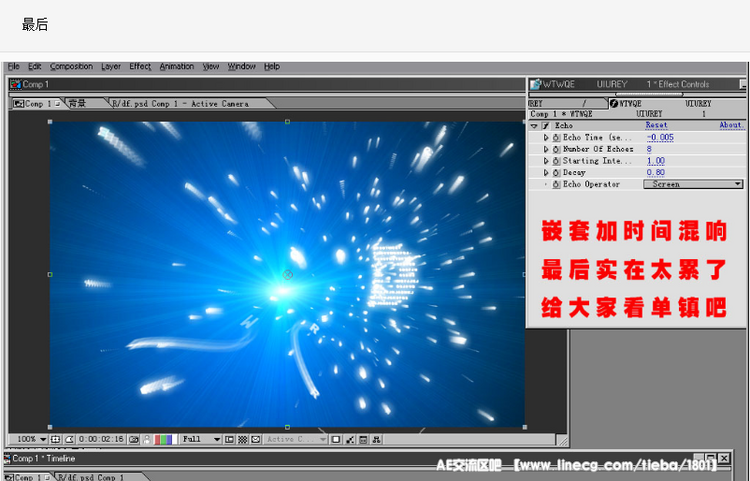This screenshot has width=750, height=481.
Task: Toggle the transparency grid icon
Action: pyautogui.click(x=243, y=439)
